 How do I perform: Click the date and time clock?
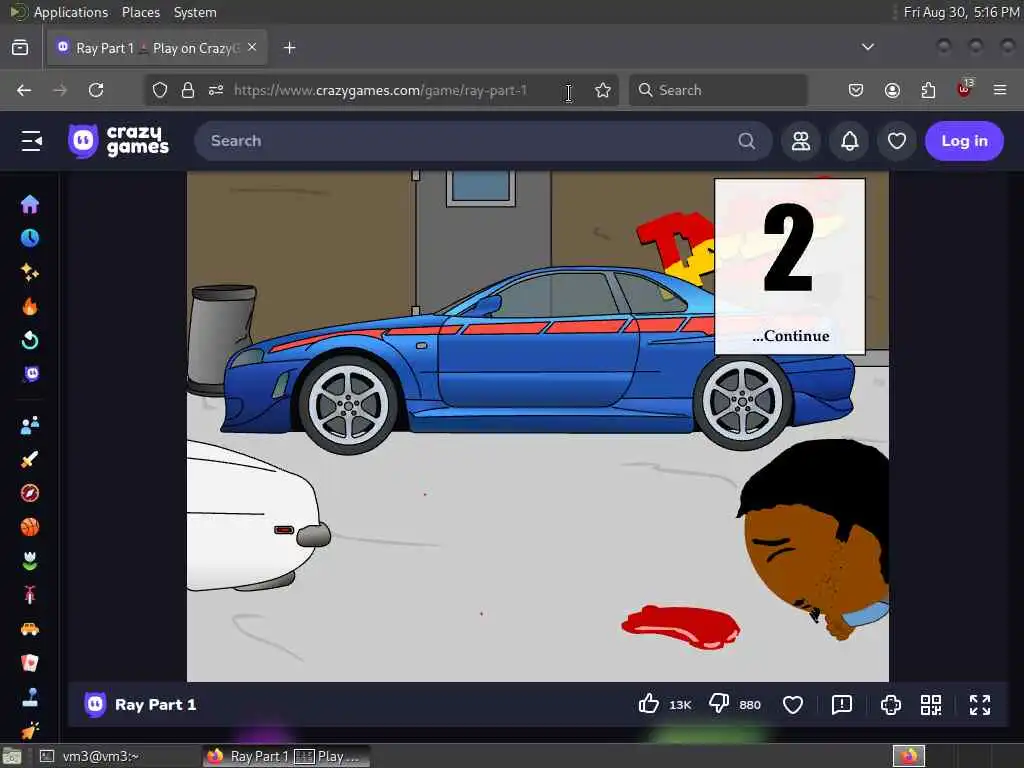click(961, 12)
